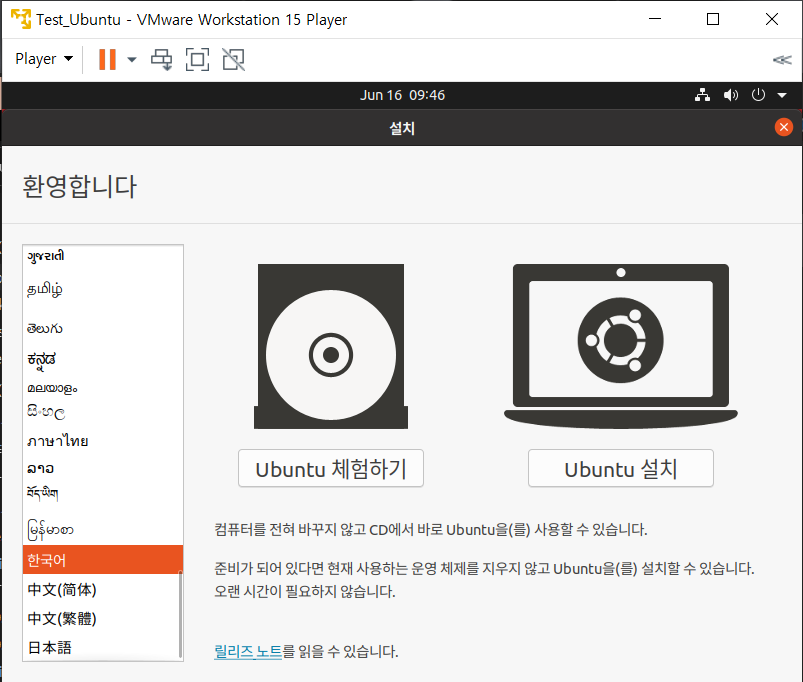The height and width of the screenshot is (682, 803).
Task: Click the power icon in the top bar
Action: (758, 95)
